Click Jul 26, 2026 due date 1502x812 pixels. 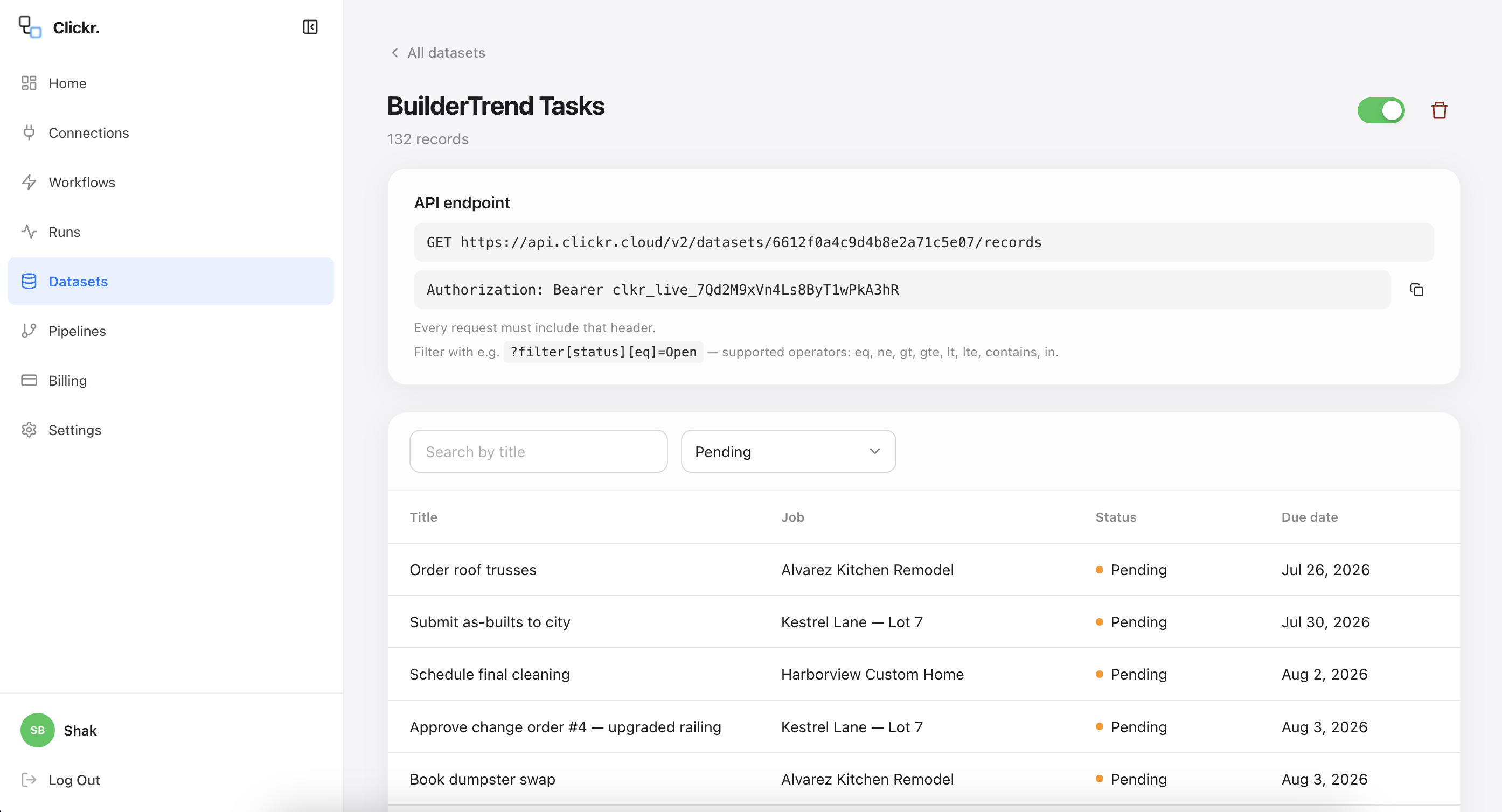coord(1325,570)
